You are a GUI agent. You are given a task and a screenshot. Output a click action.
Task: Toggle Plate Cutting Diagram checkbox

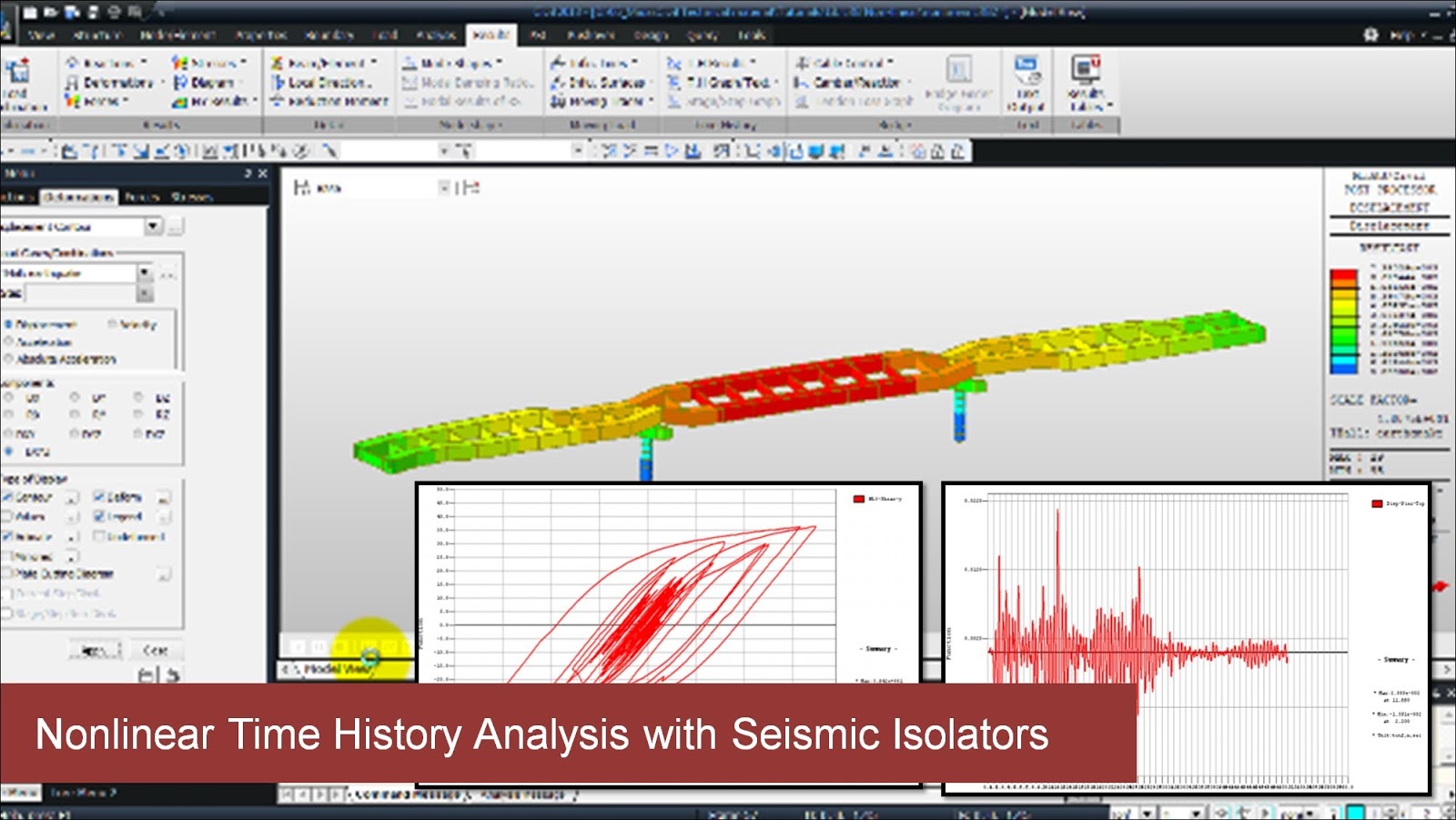pos(7,573)
